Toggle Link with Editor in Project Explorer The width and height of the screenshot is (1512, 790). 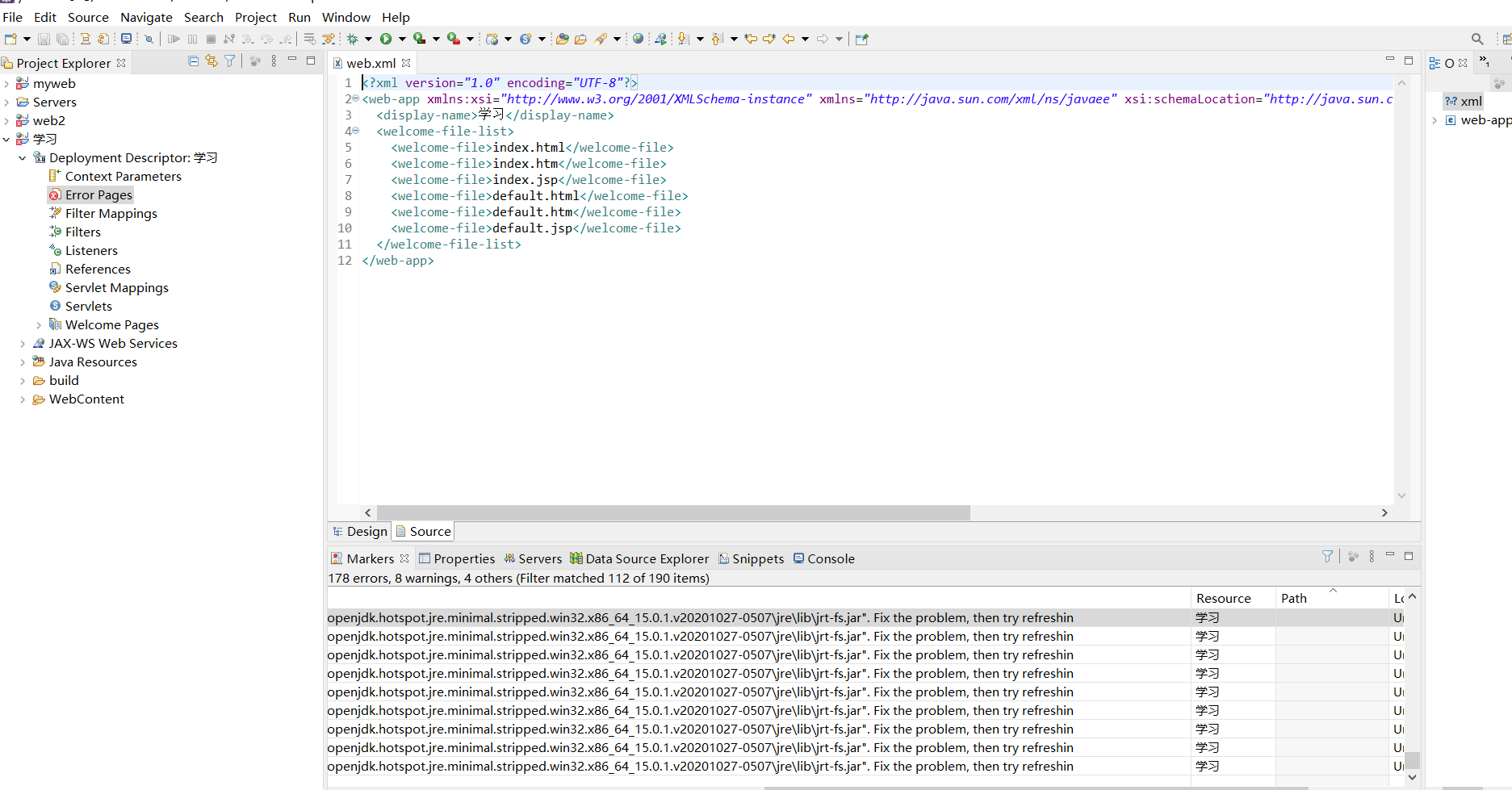pos(212,61)
